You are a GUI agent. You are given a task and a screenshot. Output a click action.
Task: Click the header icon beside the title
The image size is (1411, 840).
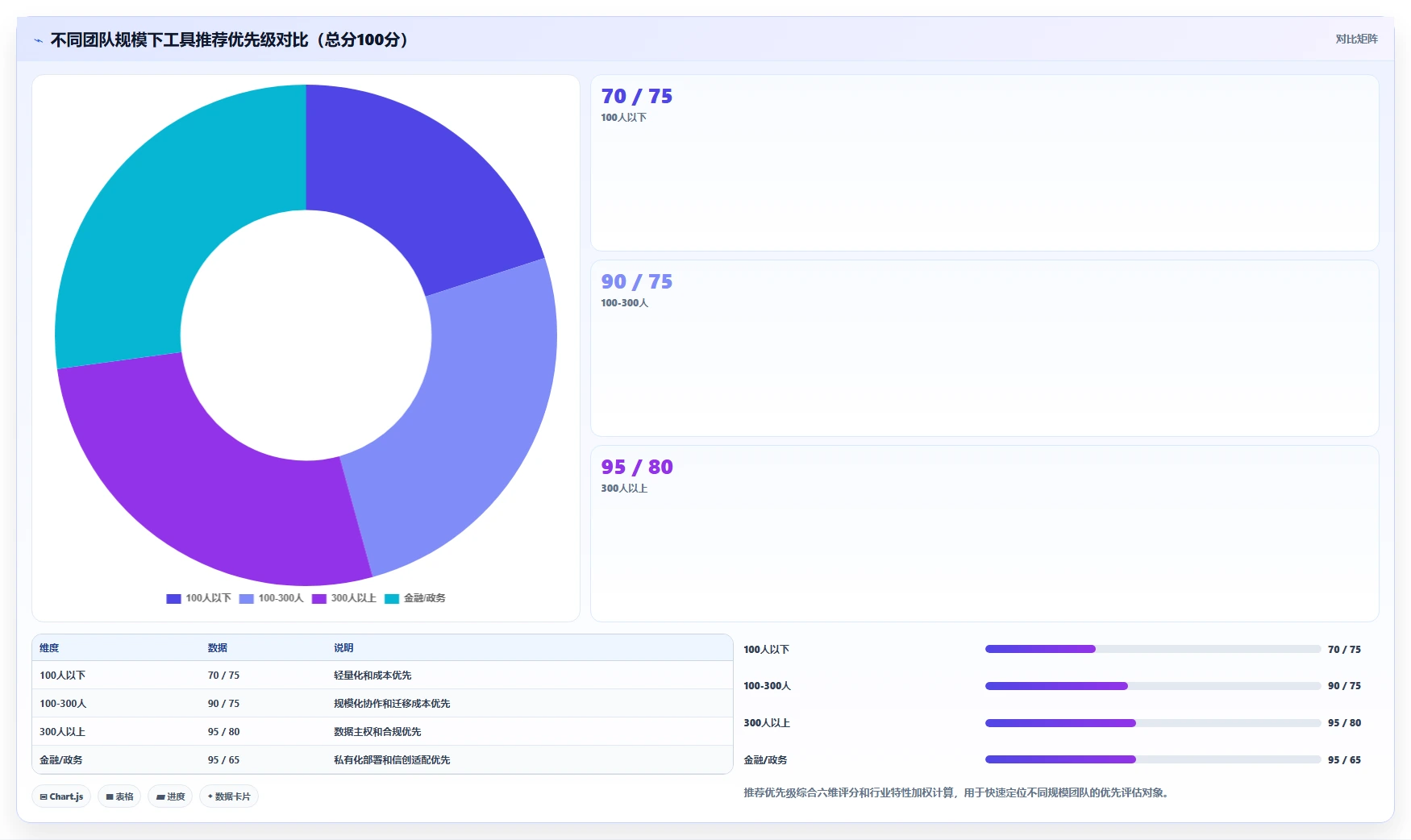pyautogui.click(x=38, y=40)
